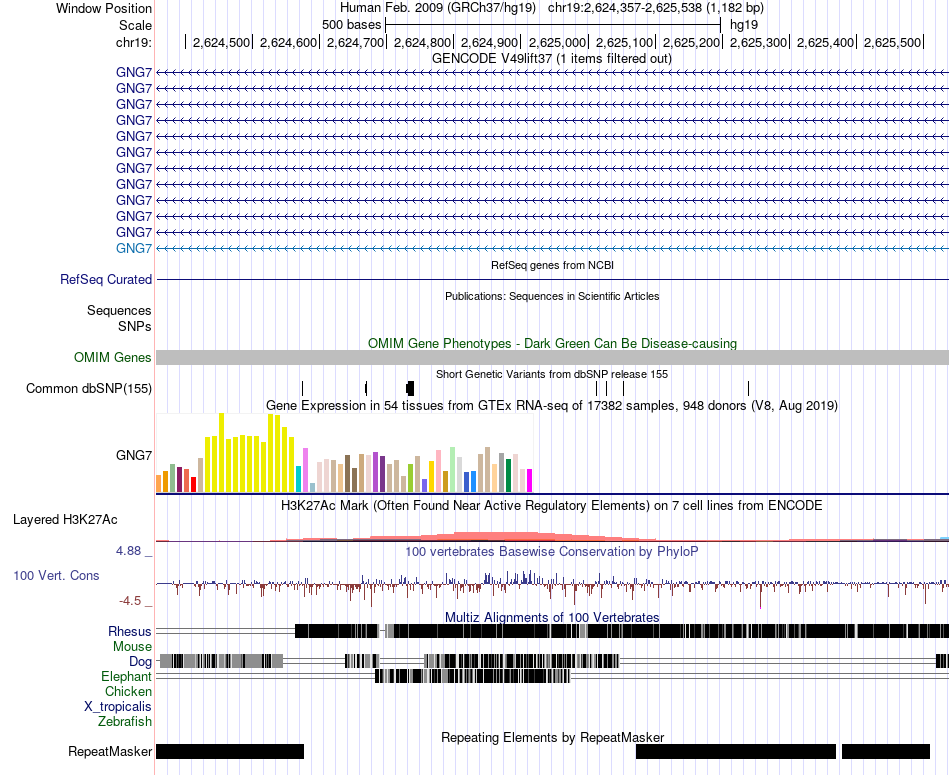Click the 'Layered H3K27Ac' label
950x775 pixels.
coord(65,519)
